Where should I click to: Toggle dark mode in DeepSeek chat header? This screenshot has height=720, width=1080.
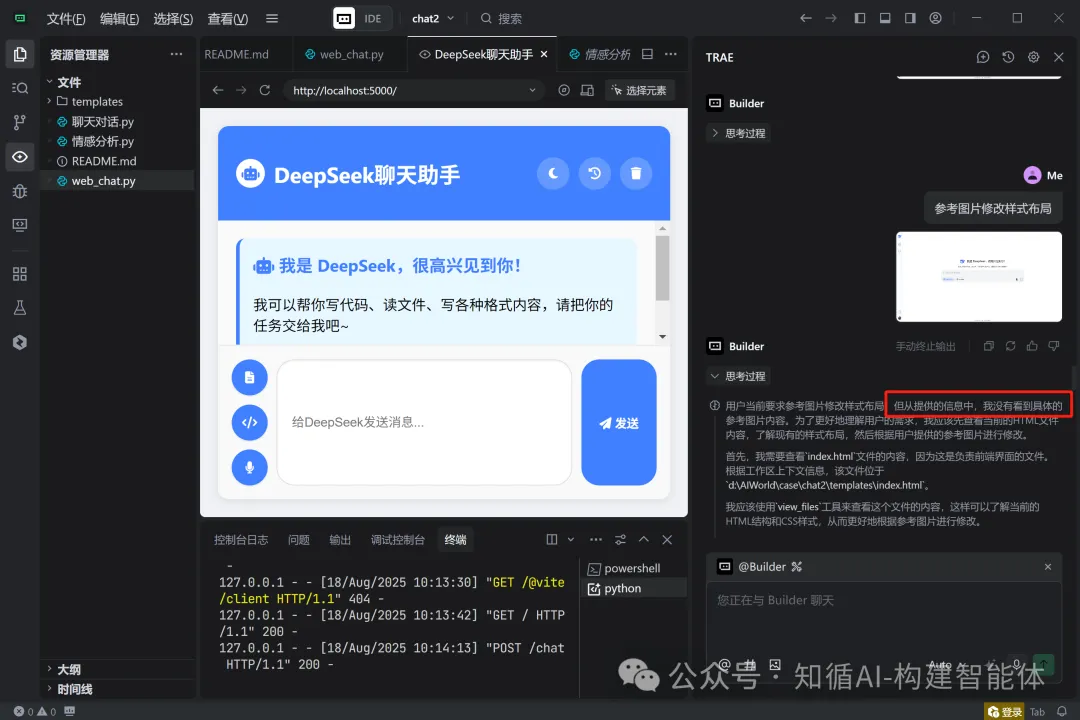(553, 174)
